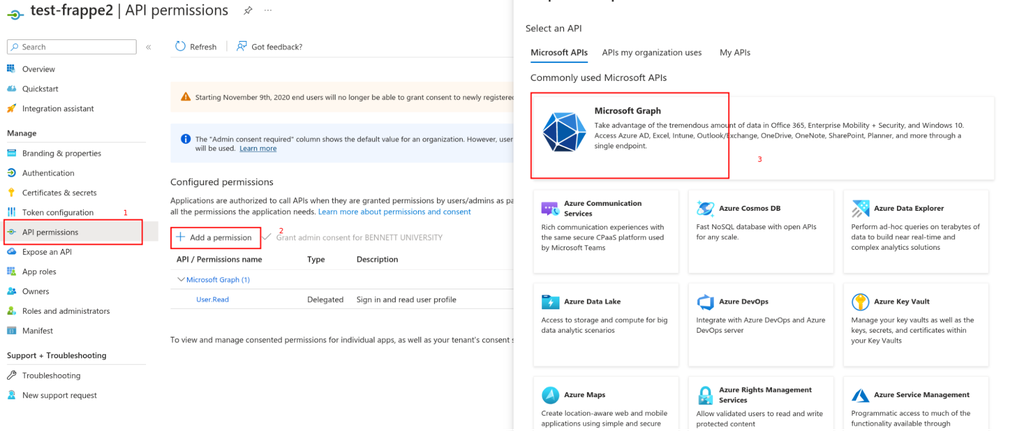Click the Azure Data Explorer icon
The height and width of the screenshot is (431, 1024).
coord(860,209)
